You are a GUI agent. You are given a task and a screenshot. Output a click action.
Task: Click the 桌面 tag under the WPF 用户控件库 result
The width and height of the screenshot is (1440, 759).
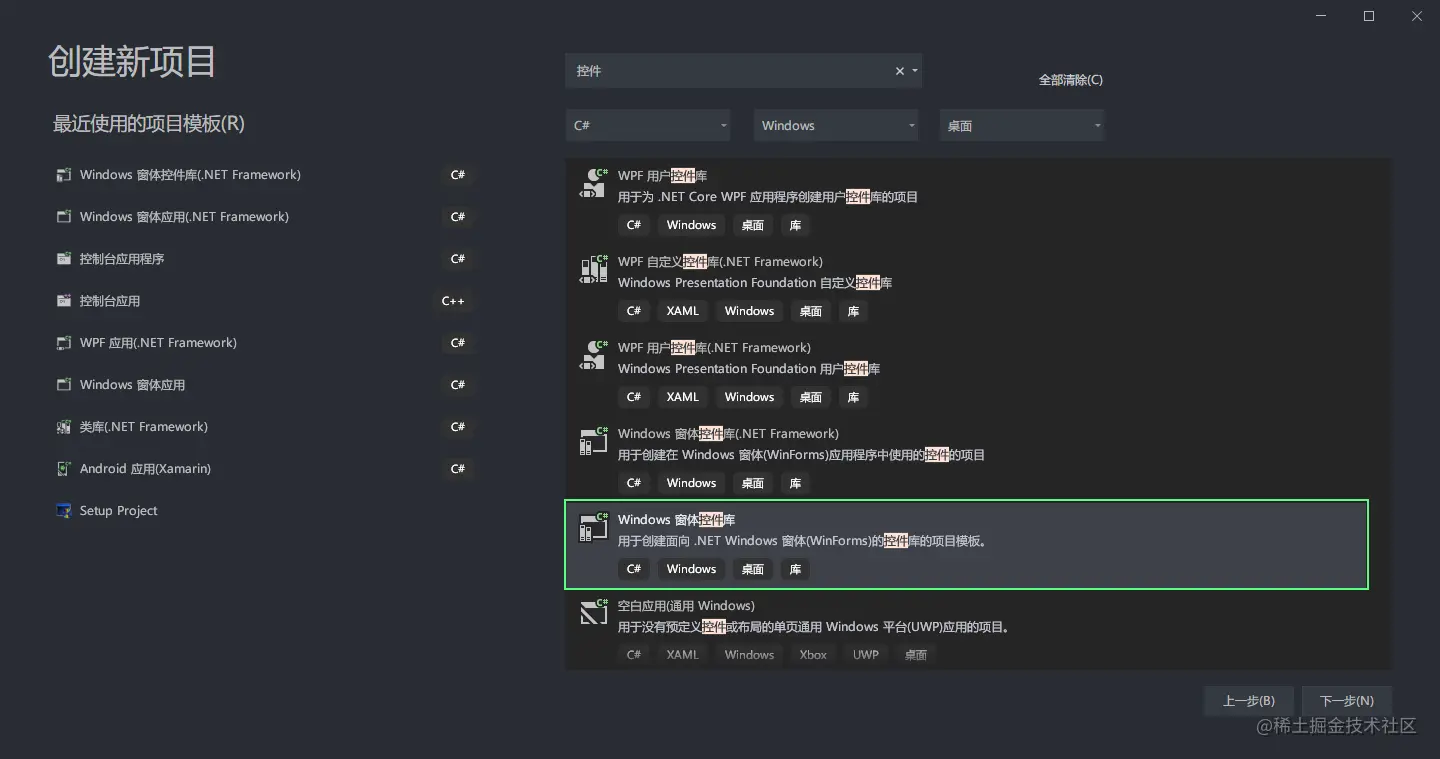[x=753, y=225]
